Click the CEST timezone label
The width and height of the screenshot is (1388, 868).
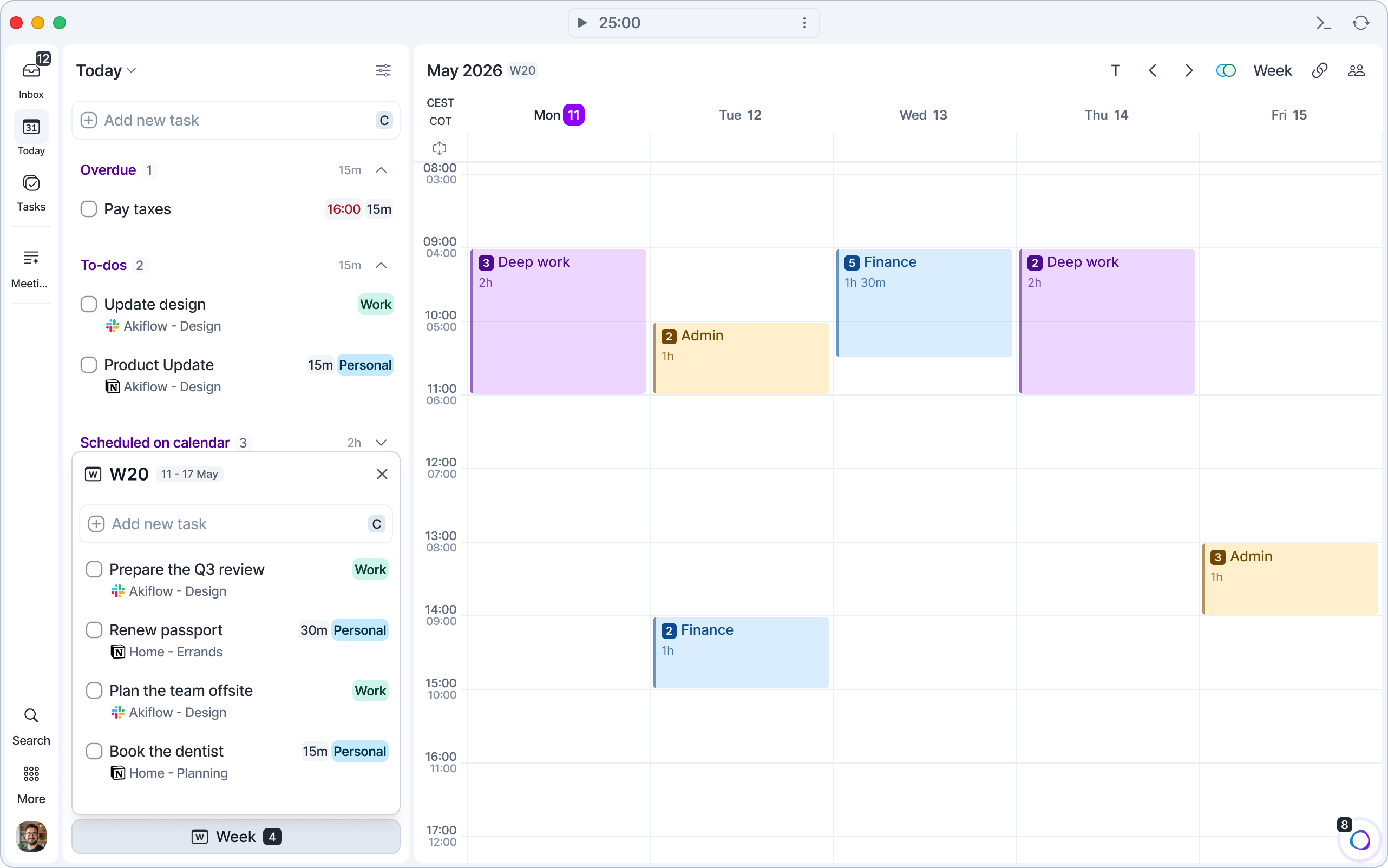440,103
